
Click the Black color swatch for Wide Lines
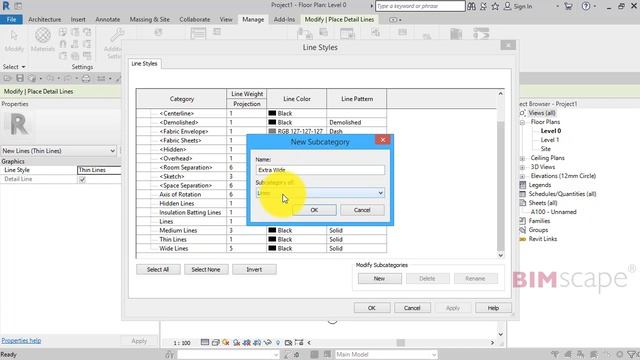tap(272, 248)
